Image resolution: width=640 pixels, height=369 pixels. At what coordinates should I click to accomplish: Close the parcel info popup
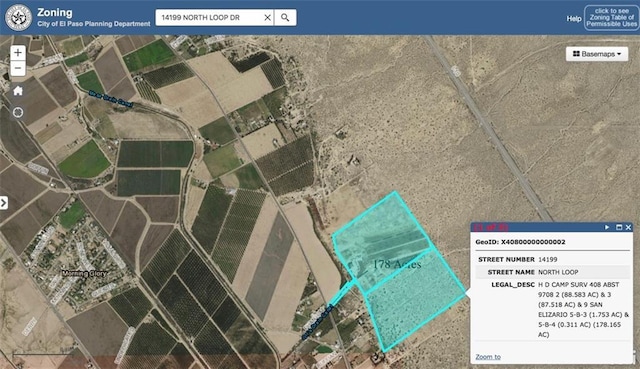coord(628,227)
